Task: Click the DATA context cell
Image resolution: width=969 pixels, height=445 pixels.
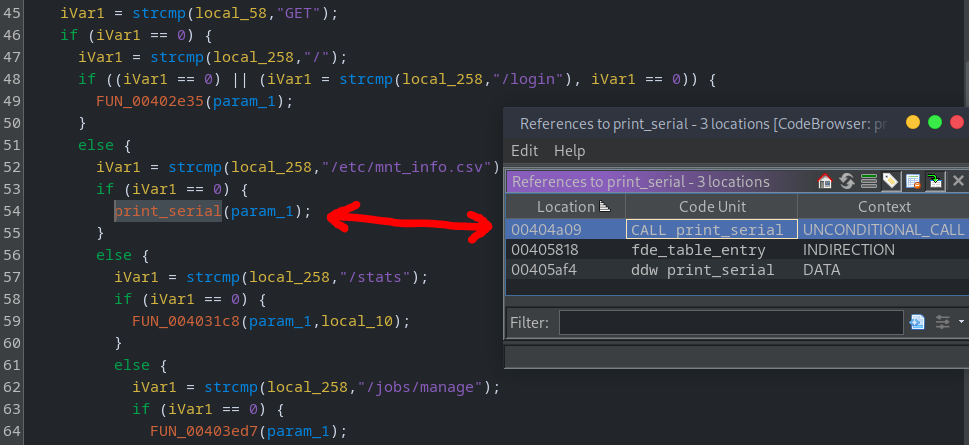Action: pyautogui.click(x=884, y=270)
